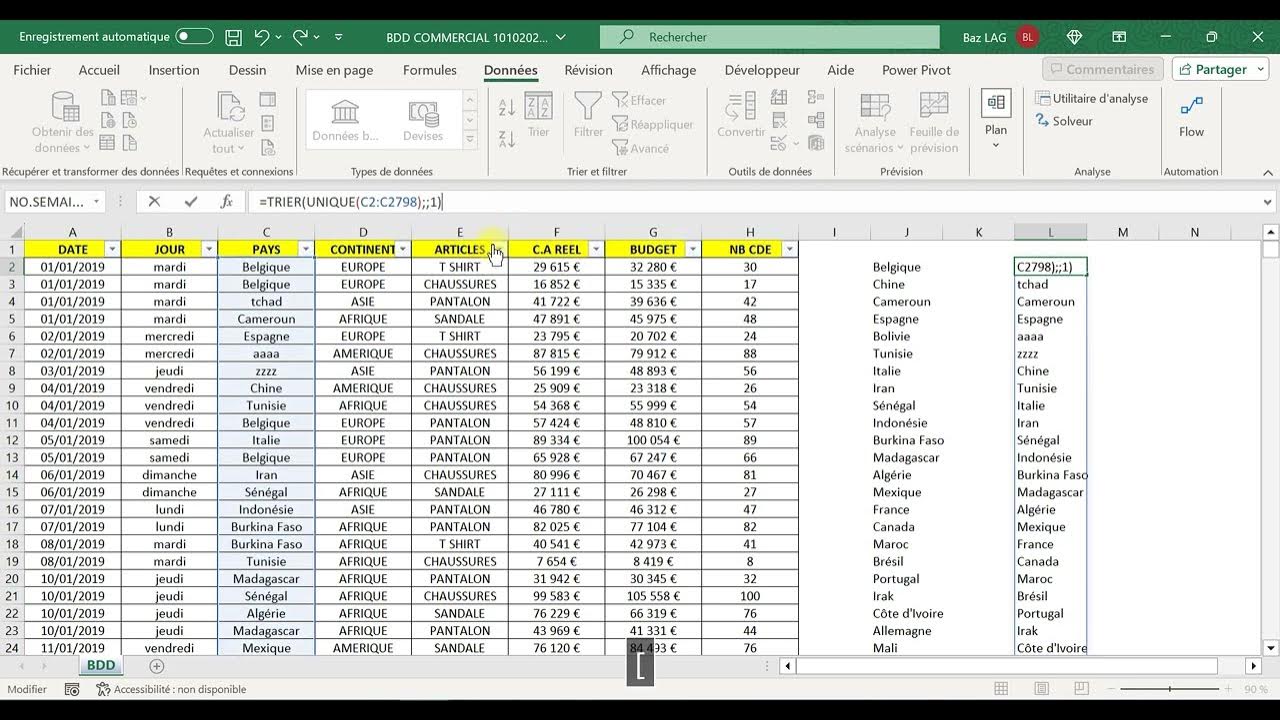The image size is (1280, 720).
Task: Switch to the Power Pivot tab
Action: pyautogui.click(x=916, y=70)
